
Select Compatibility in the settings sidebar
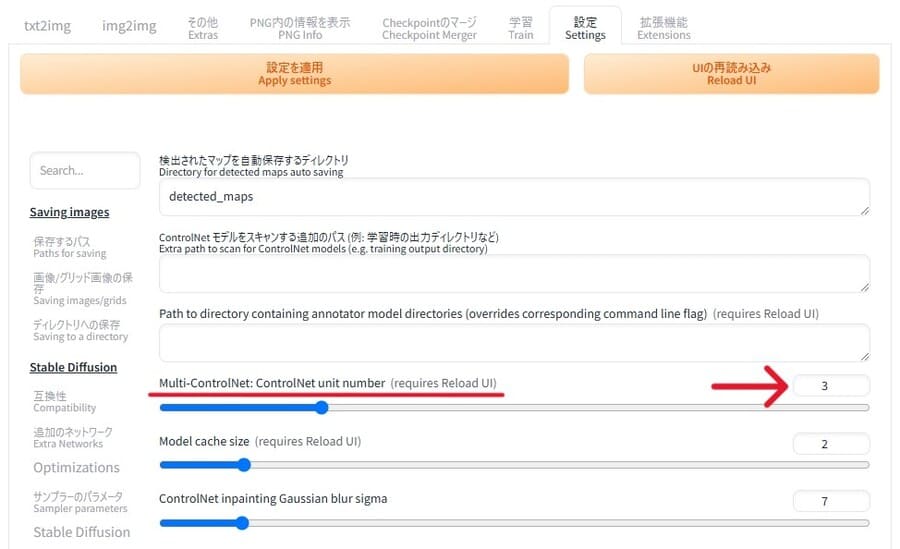coord(64,402)
